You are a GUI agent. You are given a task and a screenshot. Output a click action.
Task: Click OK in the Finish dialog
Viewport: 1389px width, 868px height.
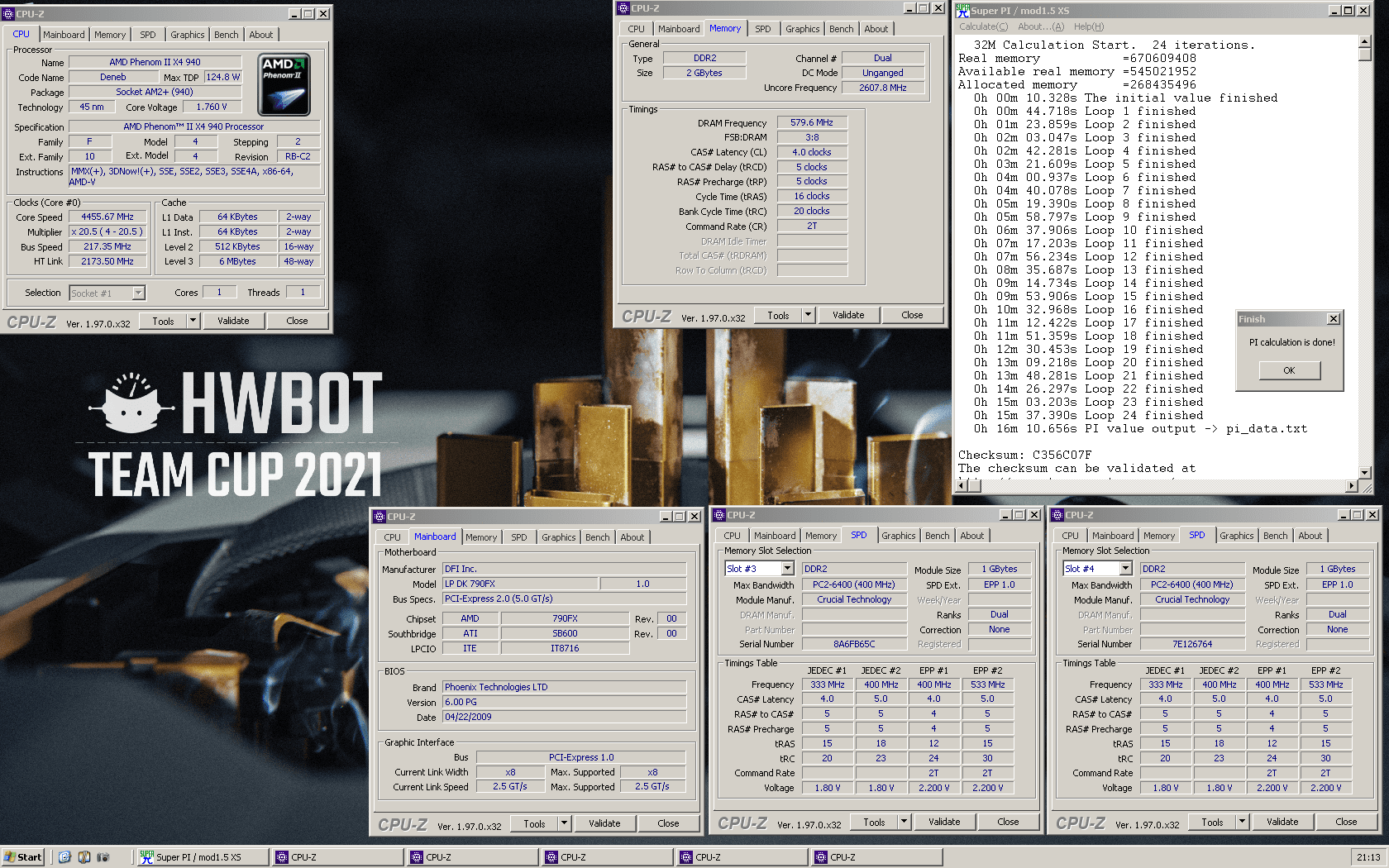pyautogui.click(x=1289, y=370)
